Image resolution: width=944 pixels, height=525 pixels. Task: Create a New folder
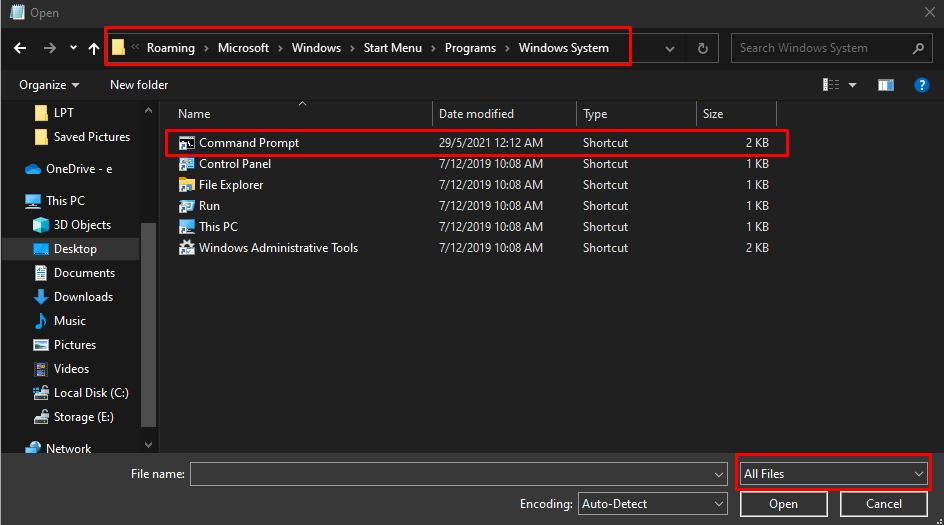139,85
